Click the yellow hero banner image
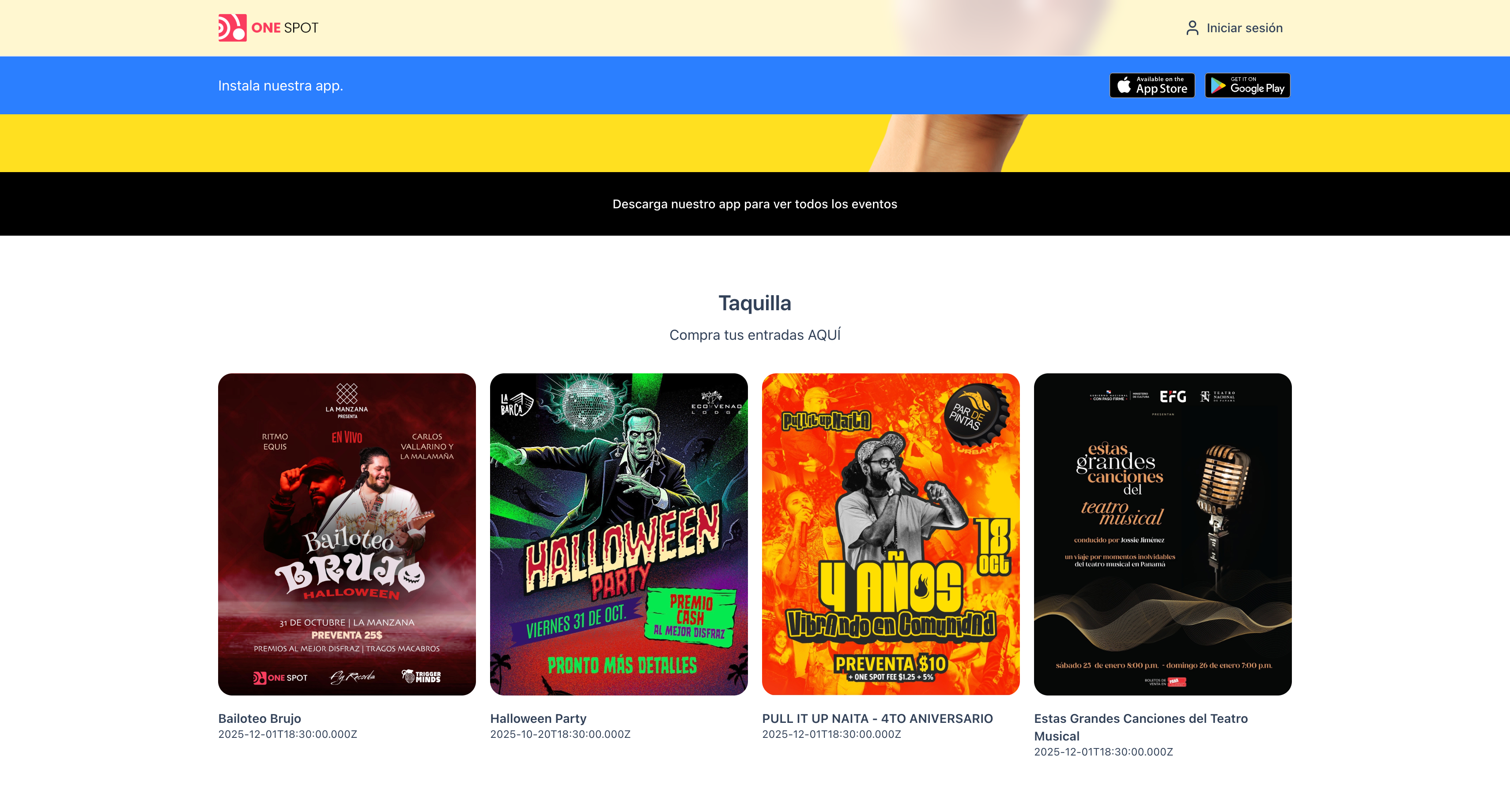 (755, 143)
